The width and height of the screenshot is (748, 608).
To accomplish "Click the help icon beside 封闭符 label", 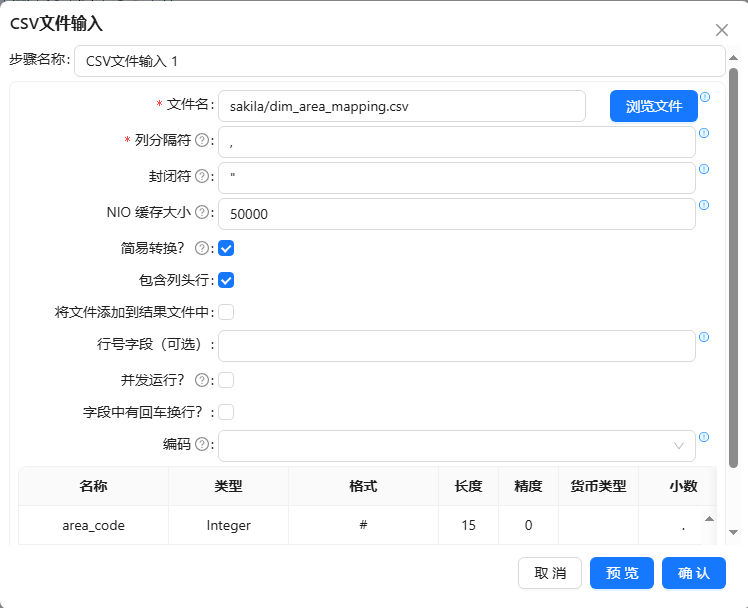I will point(201,177).
